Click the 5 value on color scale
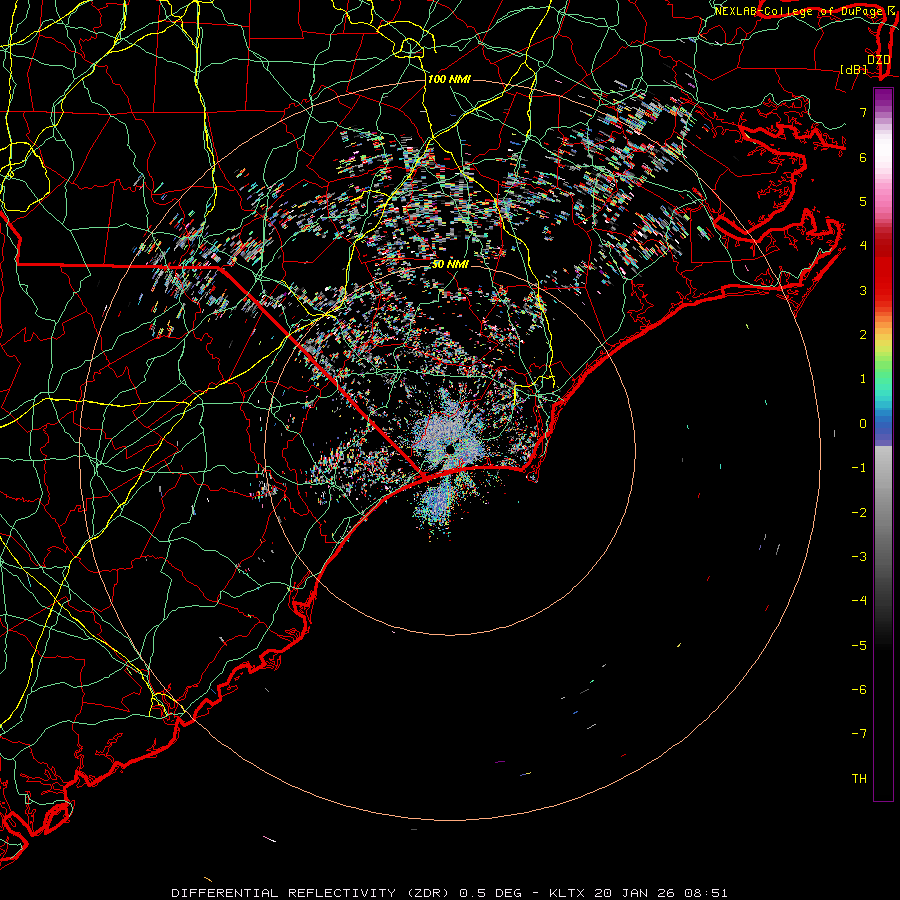Screen dimensions: 900x900 click(863, 201)
